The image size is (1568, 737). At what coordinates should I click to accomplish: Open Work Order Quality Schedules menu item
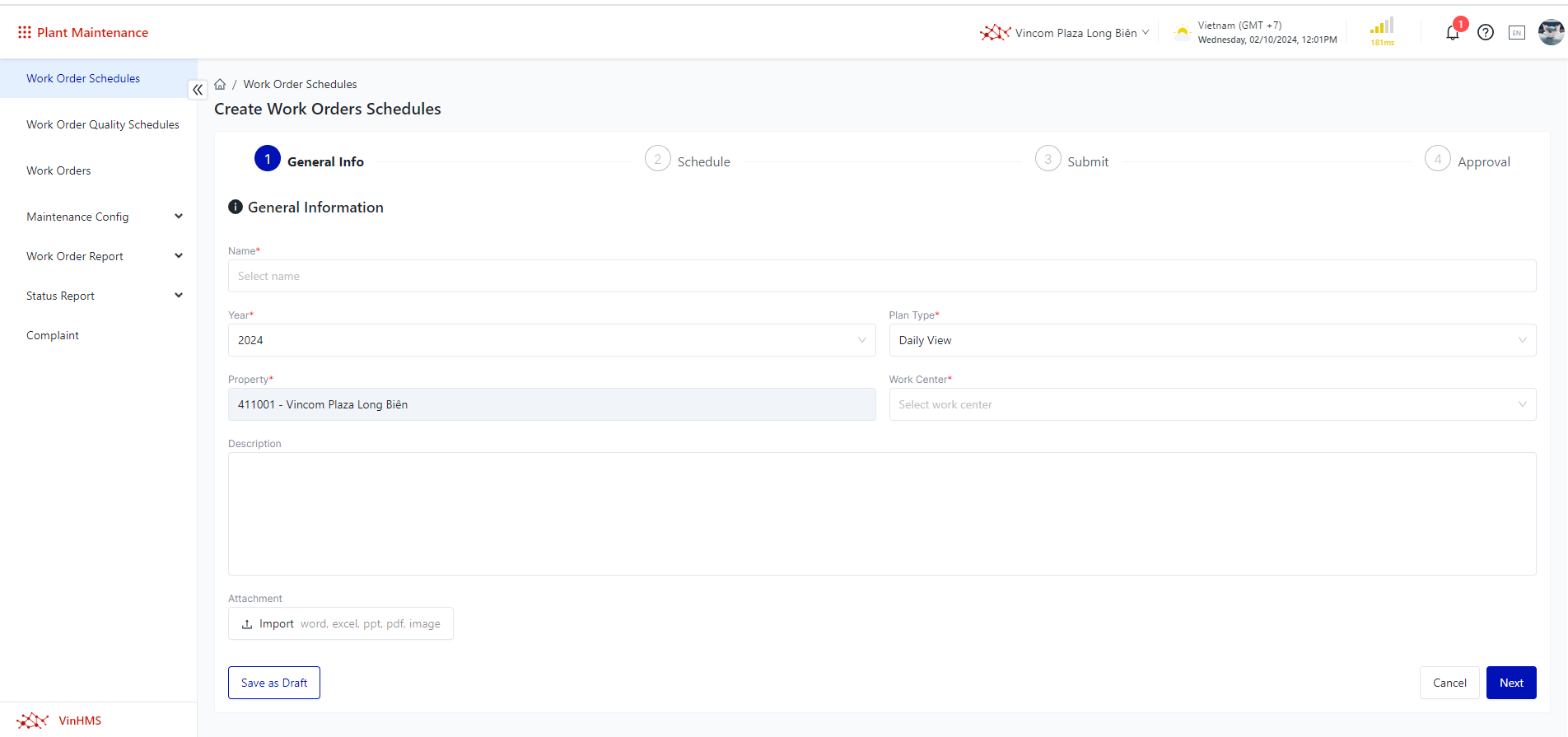pyautogui.click(x=103, y=124)
